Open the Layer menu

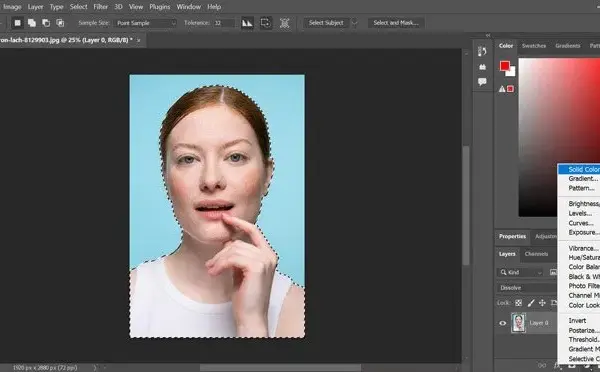pyautogui.click(x=35, y=7)
